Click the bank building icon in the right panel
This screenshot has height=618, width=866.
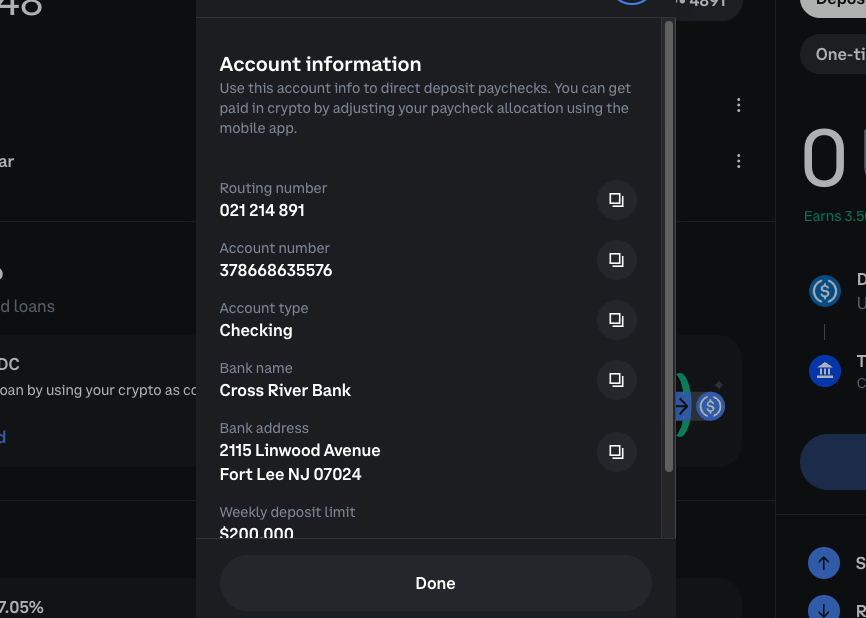(x=825, y=371)
